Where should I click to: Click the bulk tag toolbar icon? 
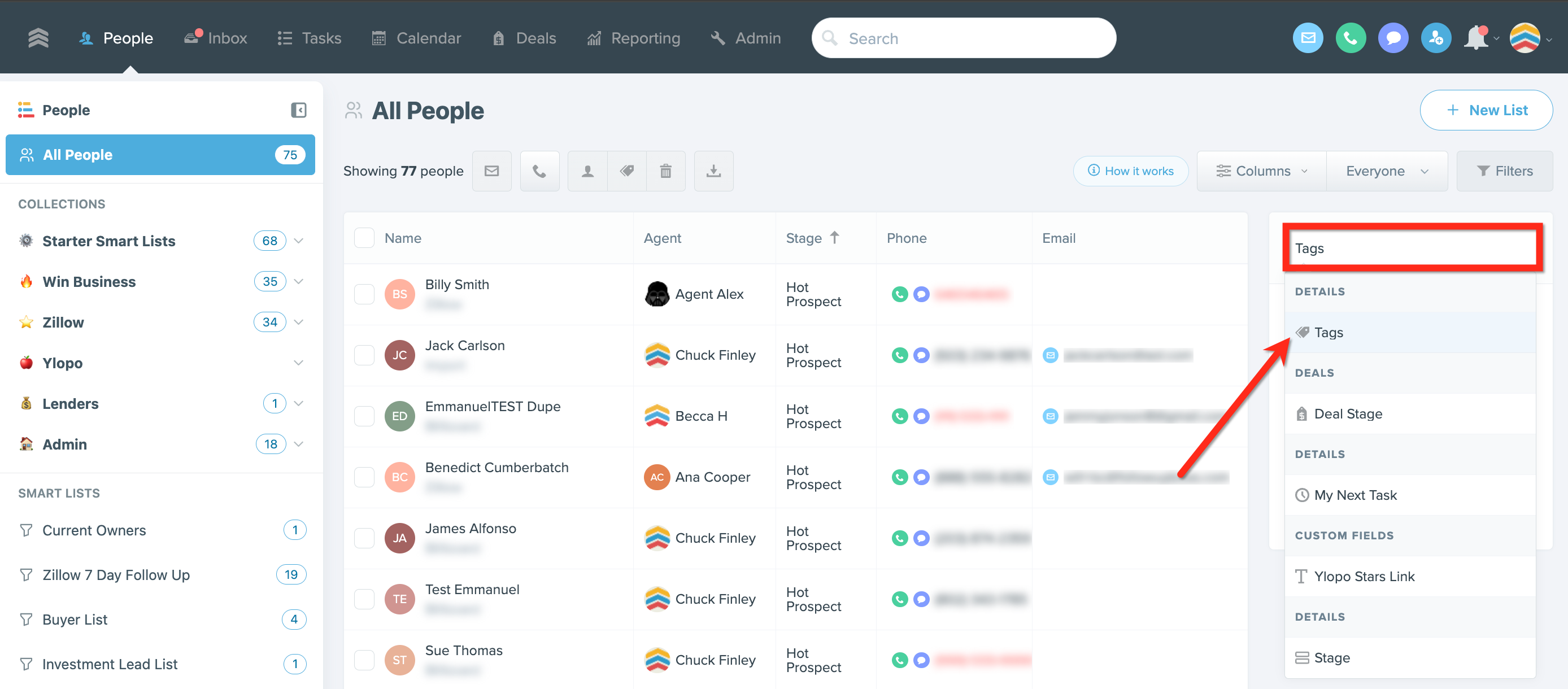(x=627, y=171)
